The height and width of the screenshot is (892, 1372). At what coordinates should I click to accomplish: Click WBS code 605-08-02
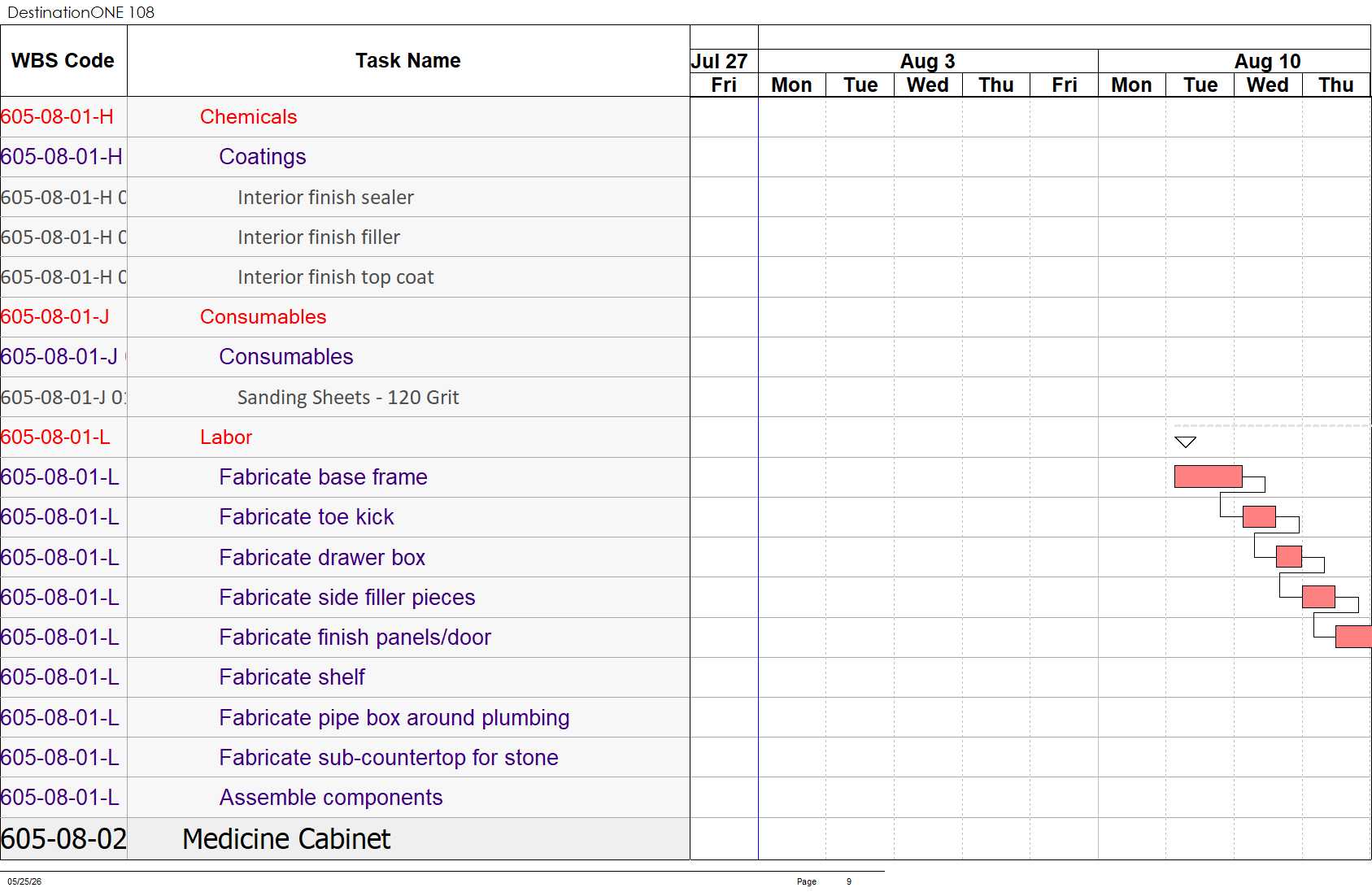click(63, 839)
